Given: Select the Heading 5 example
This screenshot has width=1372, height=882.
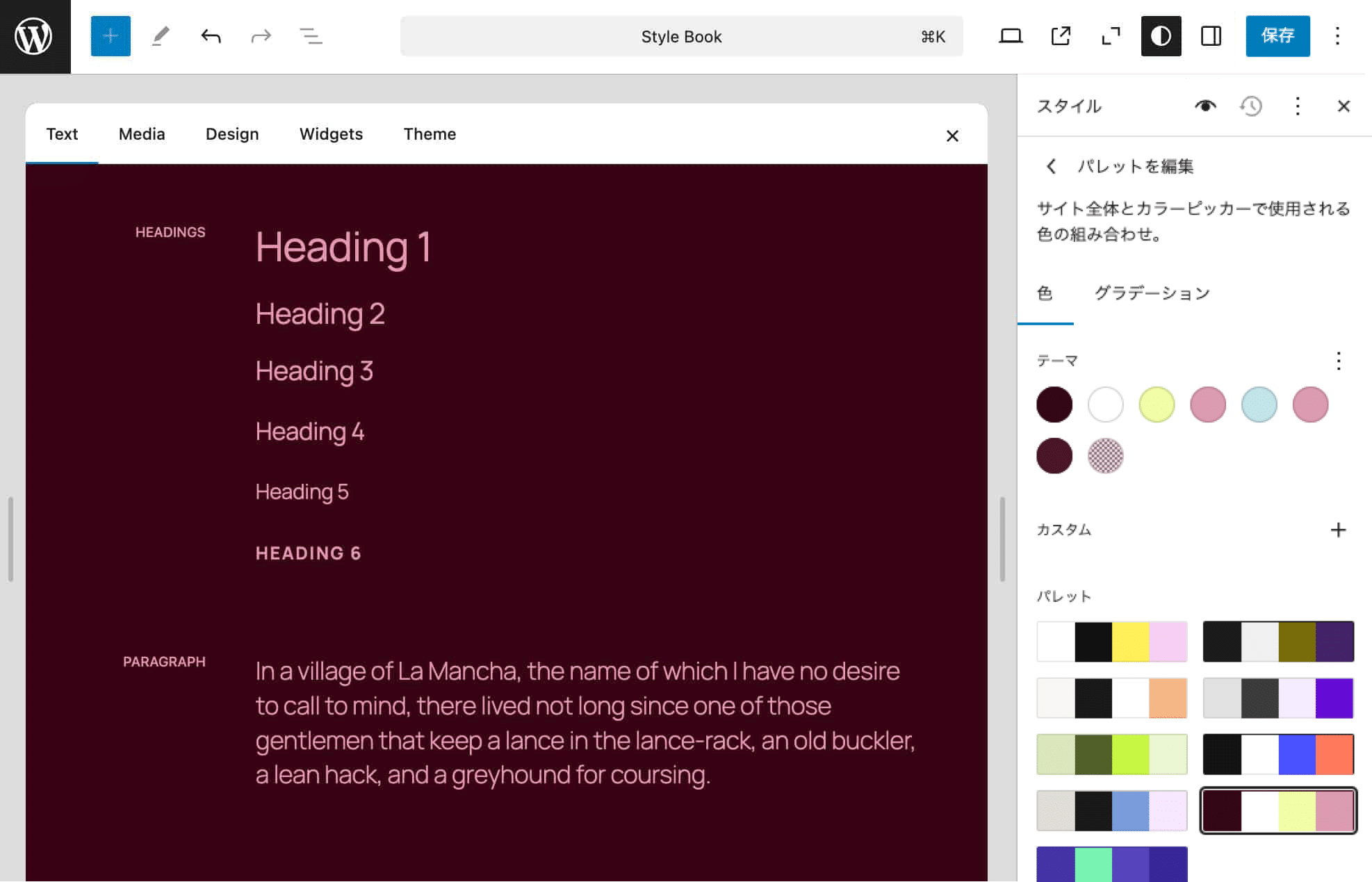Looking at the screenshot, I should pos(302,492).
